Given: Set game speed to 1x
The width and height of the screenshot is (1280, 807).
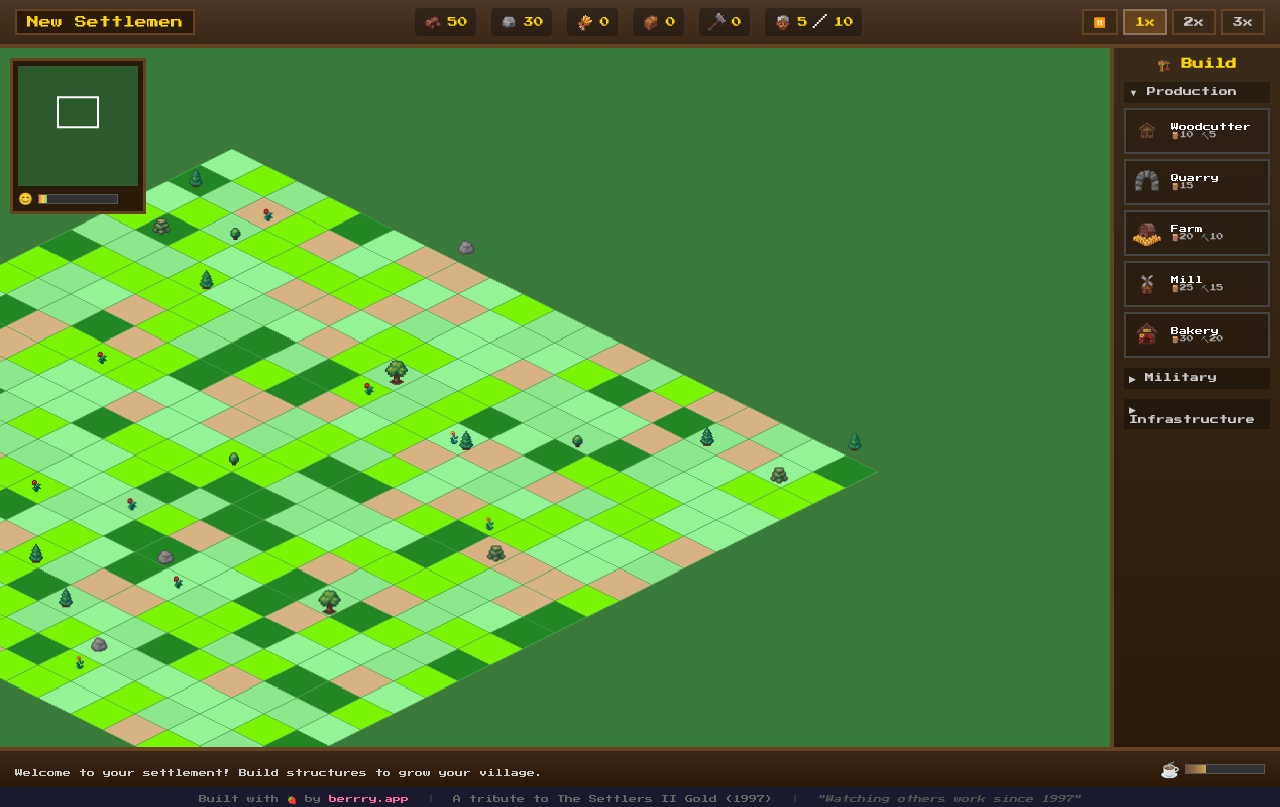Looking at the screenshot, I should click(x=1144, y=22).
